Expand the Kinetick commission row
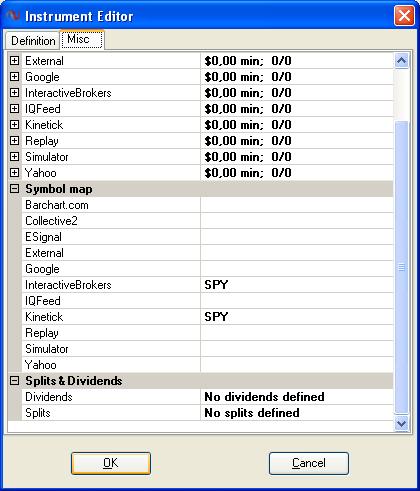This screenshot has height=491, width=420. click(x=14, y=125)
